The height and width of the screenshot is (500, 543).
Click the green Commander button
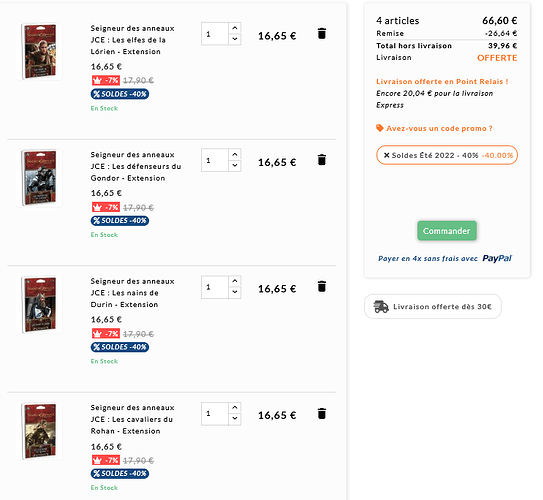tap(447, 231)
